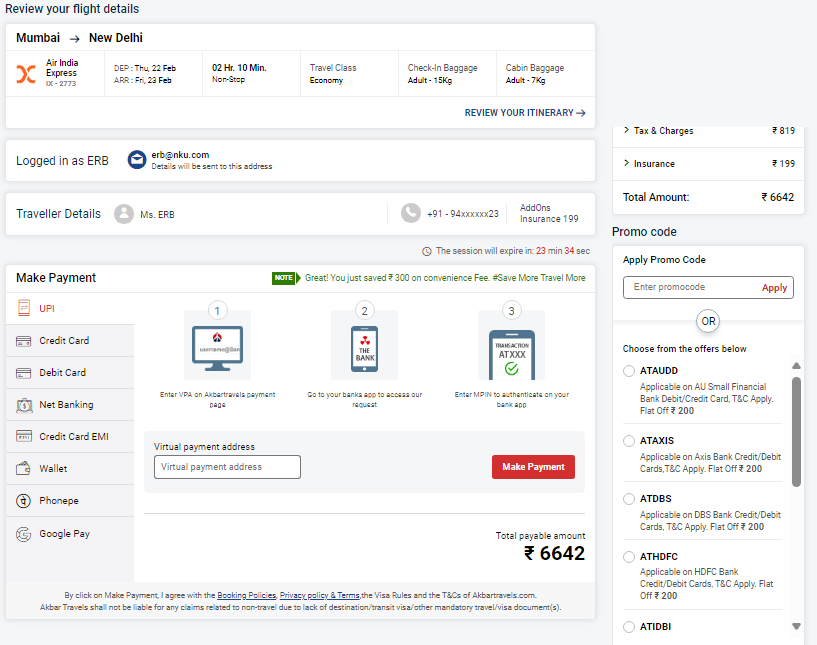The height and width of the screenshot is (645, 817).
Task: Open Privacy policy & Terms link
Action: pyautogui.click(x=319, y=596)
